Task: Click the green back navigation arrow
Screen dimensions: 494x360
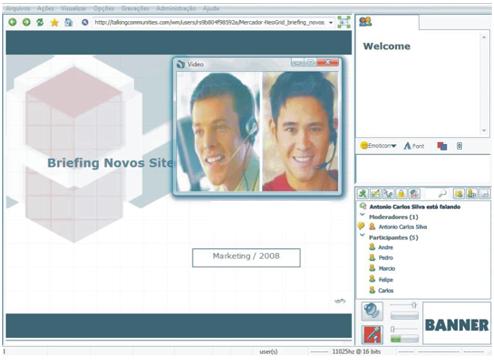Action: point(13,22)
